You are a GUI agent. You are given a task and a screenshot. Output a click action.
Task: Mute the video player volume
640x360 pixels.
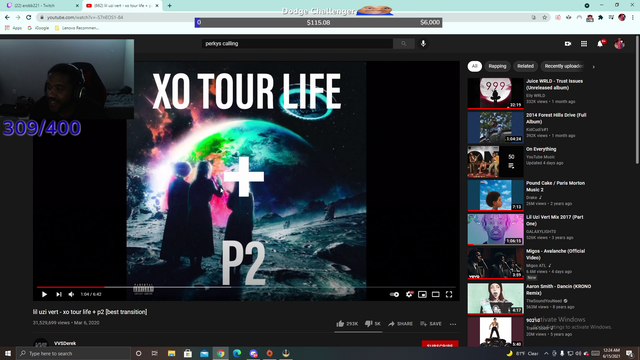pyautogui.click(x=71, y=294)
